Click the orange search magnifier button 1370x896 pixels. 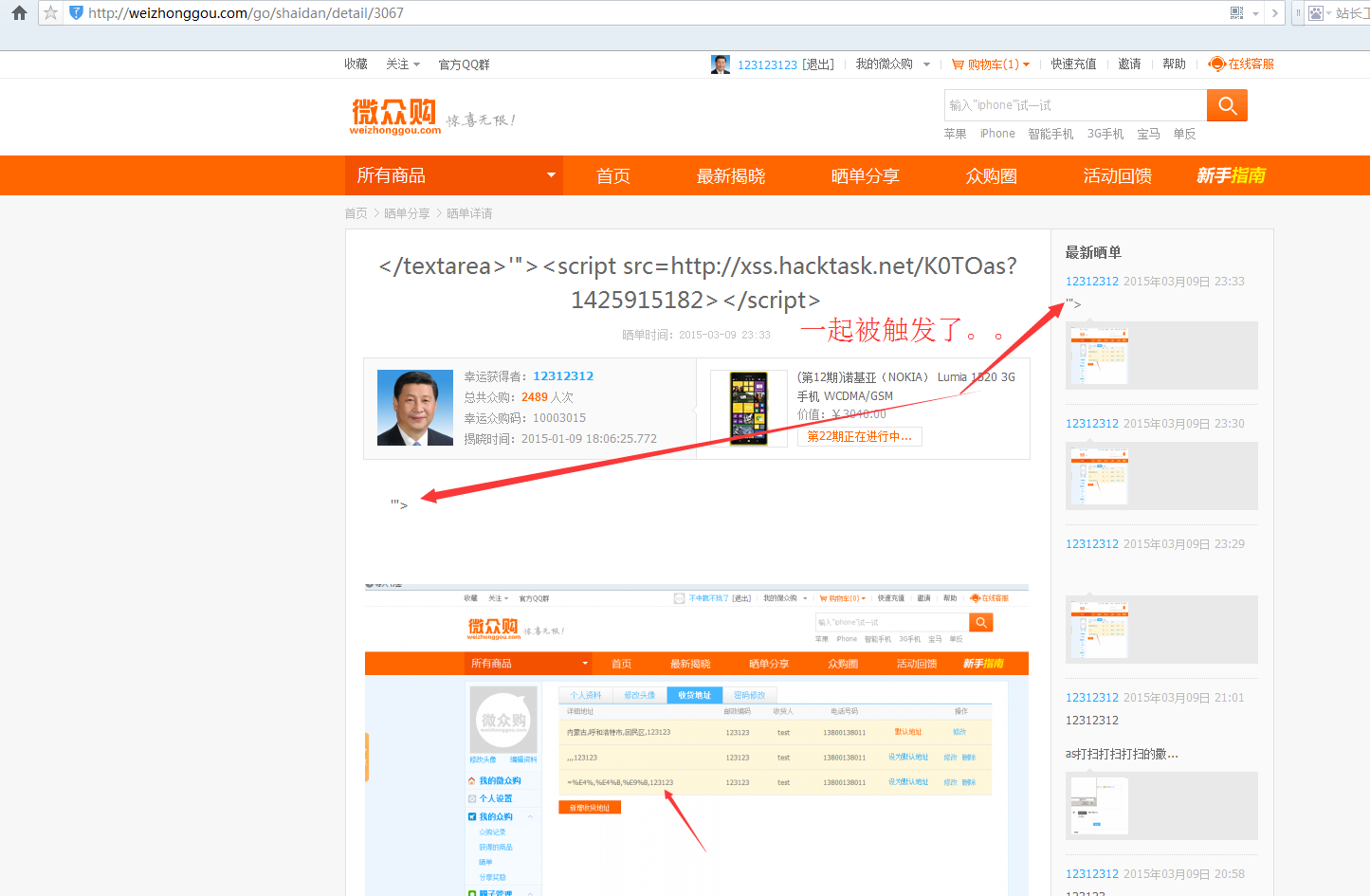pyautogui.click(x=1227, y=105)
